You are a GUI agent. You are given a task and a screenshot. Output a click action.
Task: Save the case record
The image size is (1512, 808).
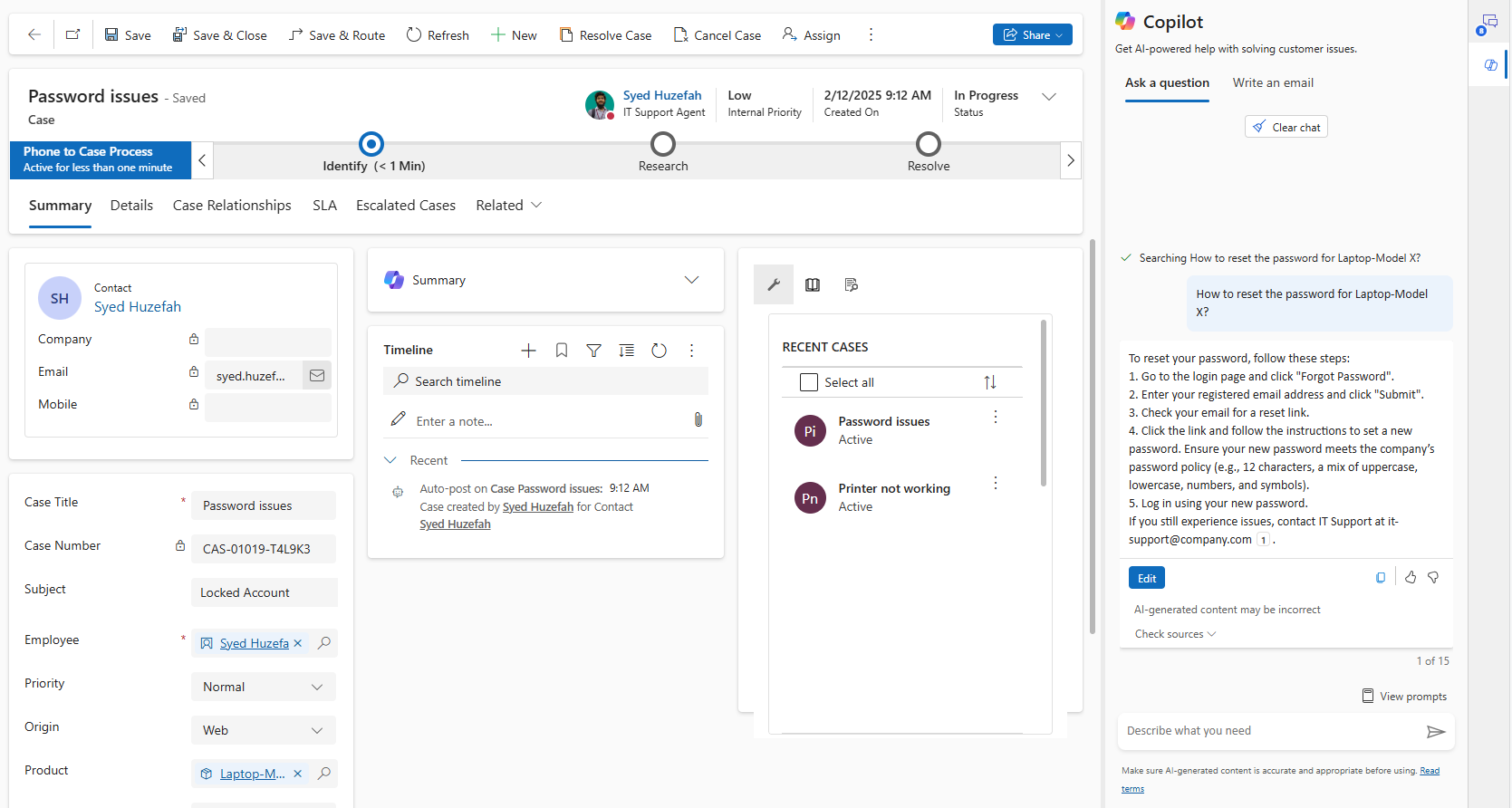128,35
